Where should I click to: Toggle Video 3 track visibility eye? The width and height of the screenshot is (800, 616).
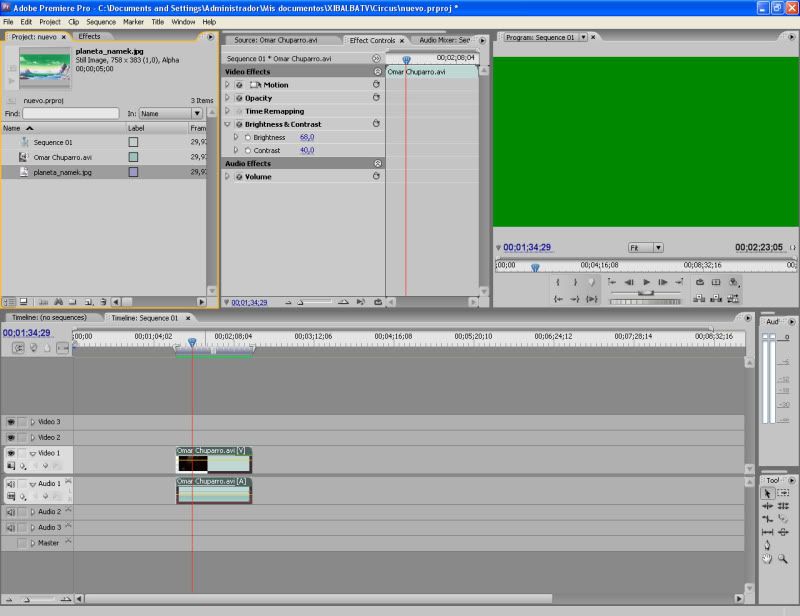coord(11,422)
